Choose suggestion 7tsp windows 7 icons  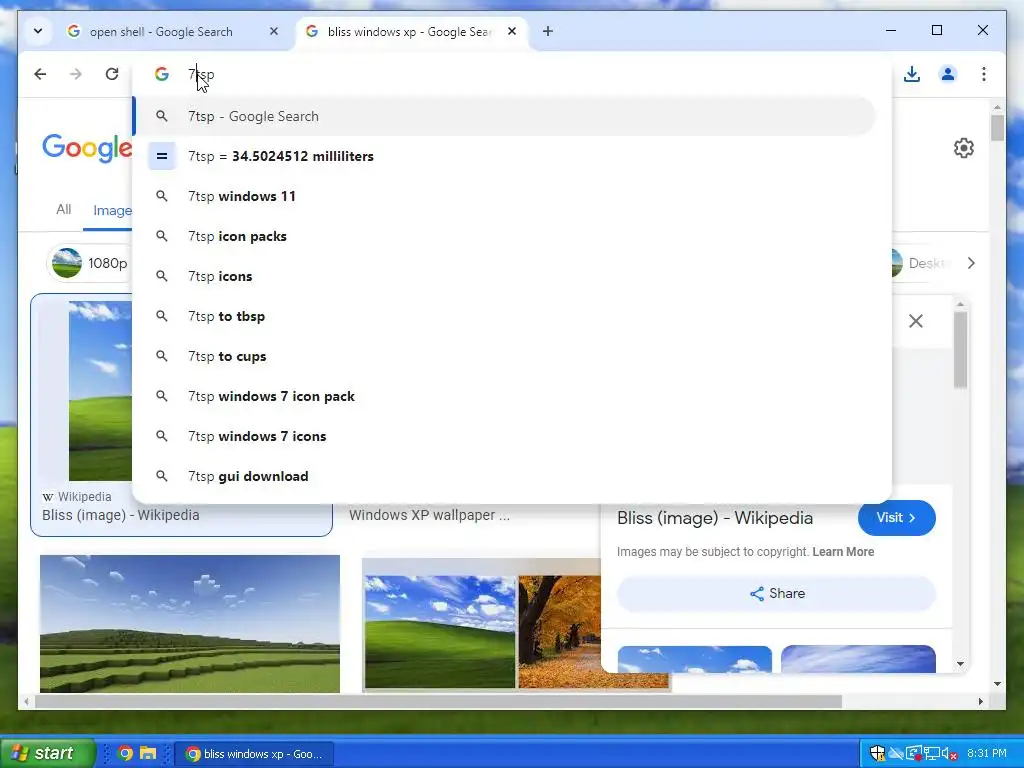click(x=504, y=436)
